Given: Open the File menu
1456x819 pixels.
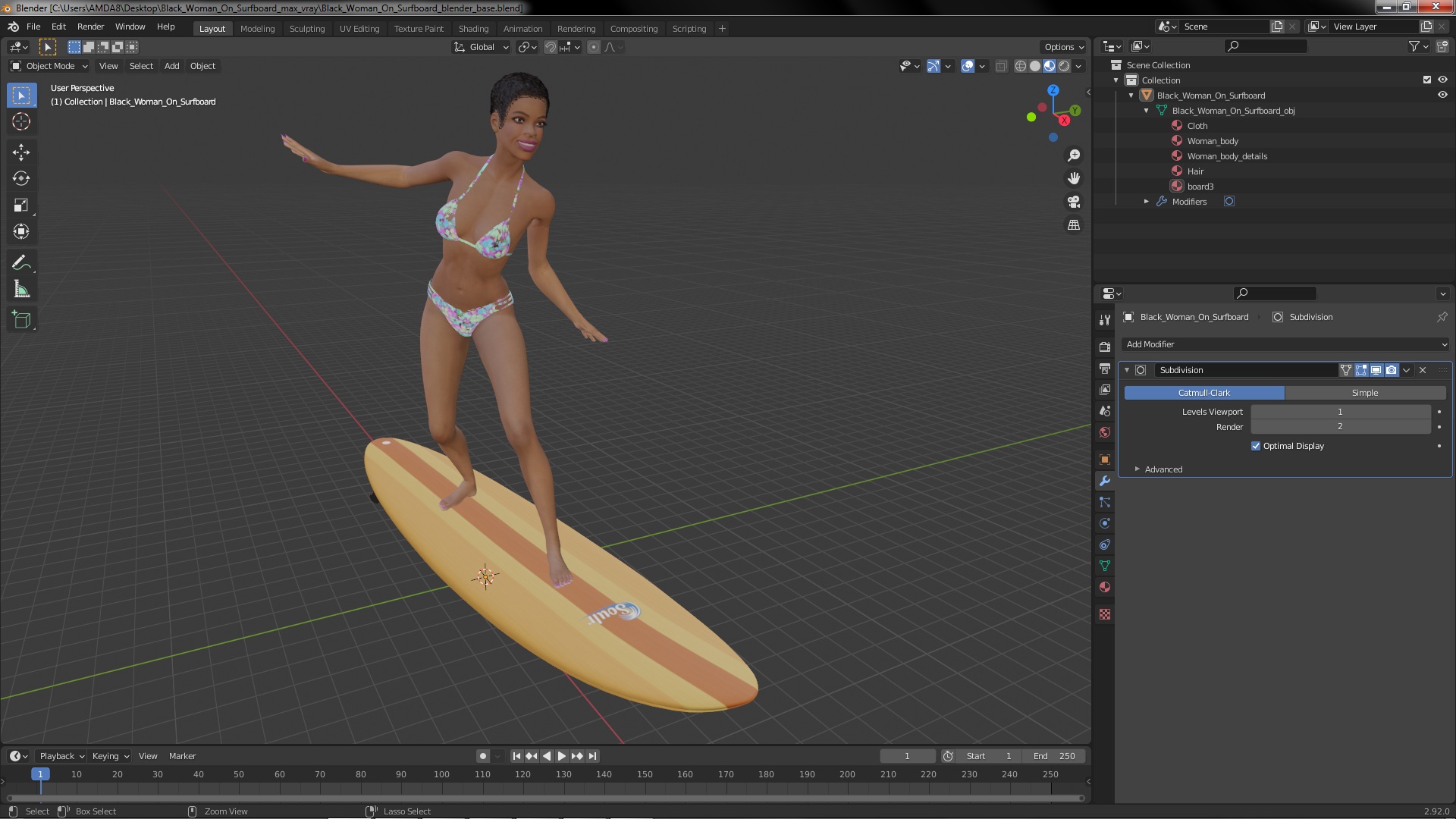Looking at the screenshot, I should click(x=33, y=27).
